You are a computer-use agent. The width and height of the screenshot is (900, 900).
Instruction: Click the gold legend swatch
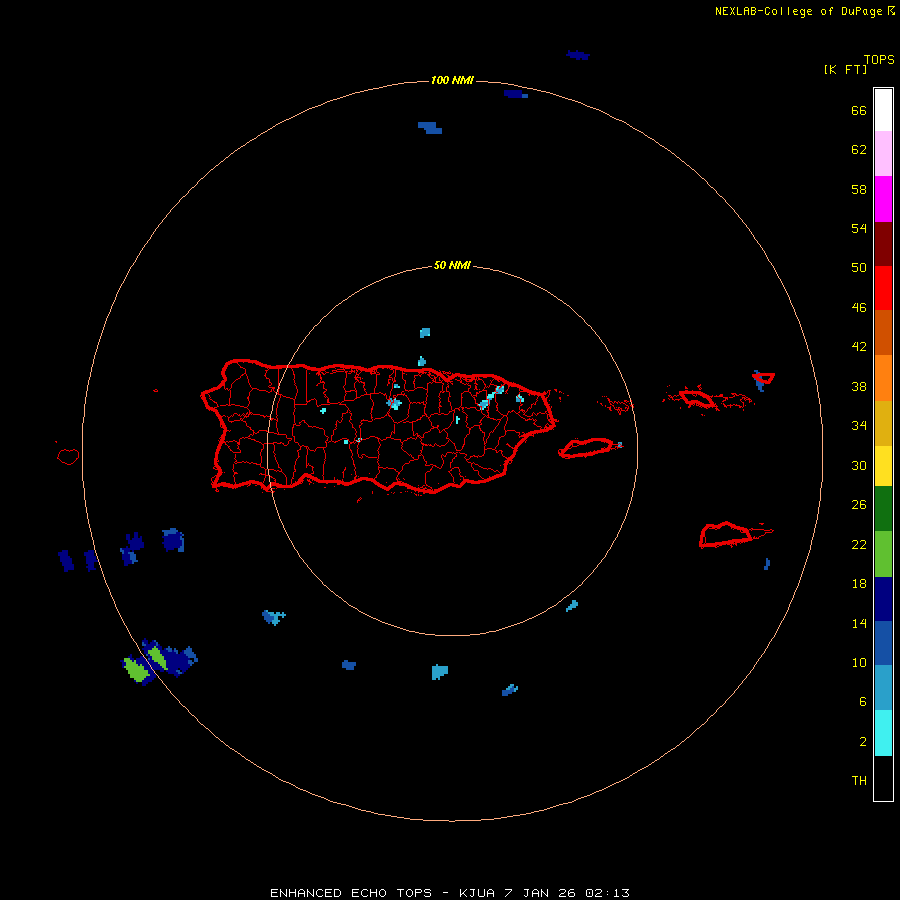(x=883, y=423)
